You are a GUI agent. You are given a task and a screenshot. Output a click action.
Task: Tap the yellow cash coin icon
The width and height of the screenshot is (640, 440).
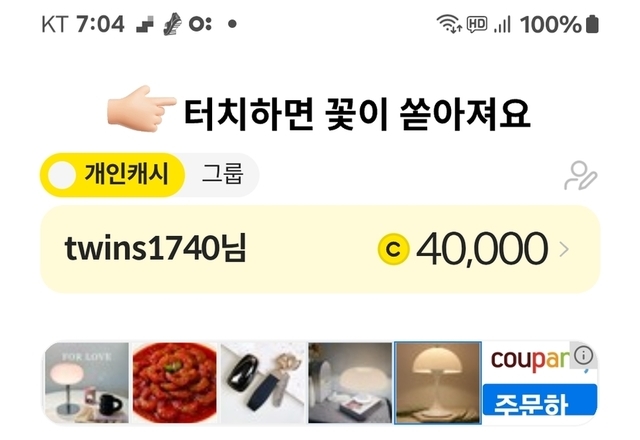tap(393, 249)
